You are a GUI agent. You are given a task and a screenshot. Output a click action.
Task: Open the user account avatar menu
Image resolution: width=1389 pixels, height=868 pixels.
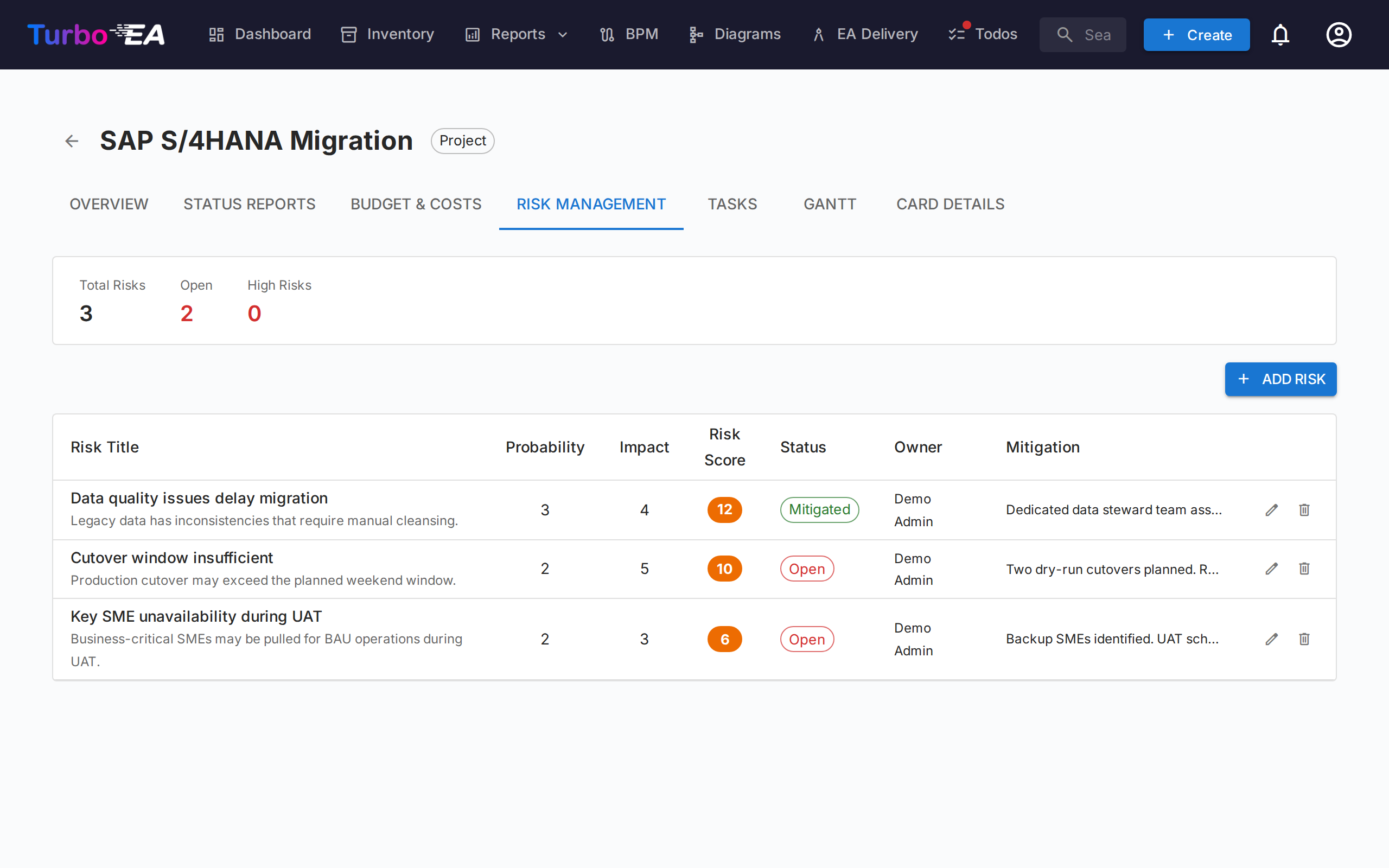[x=1338, y=34]
